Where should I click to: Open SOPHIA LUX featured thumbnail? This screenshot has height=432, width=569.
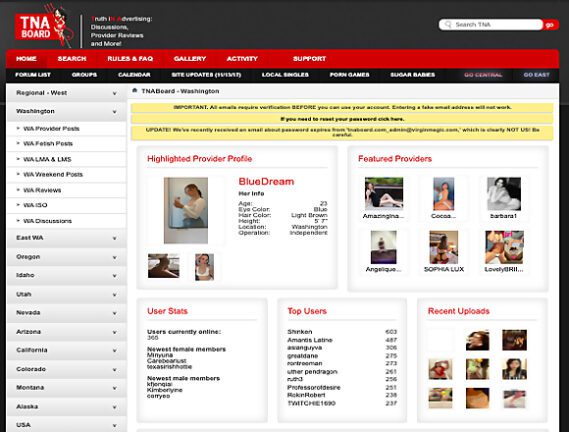click(443, 247)
